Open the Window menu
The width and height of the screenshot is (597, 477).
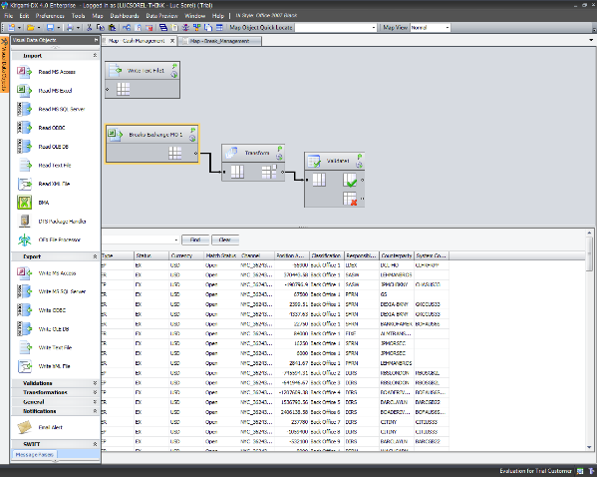point(195,16)
